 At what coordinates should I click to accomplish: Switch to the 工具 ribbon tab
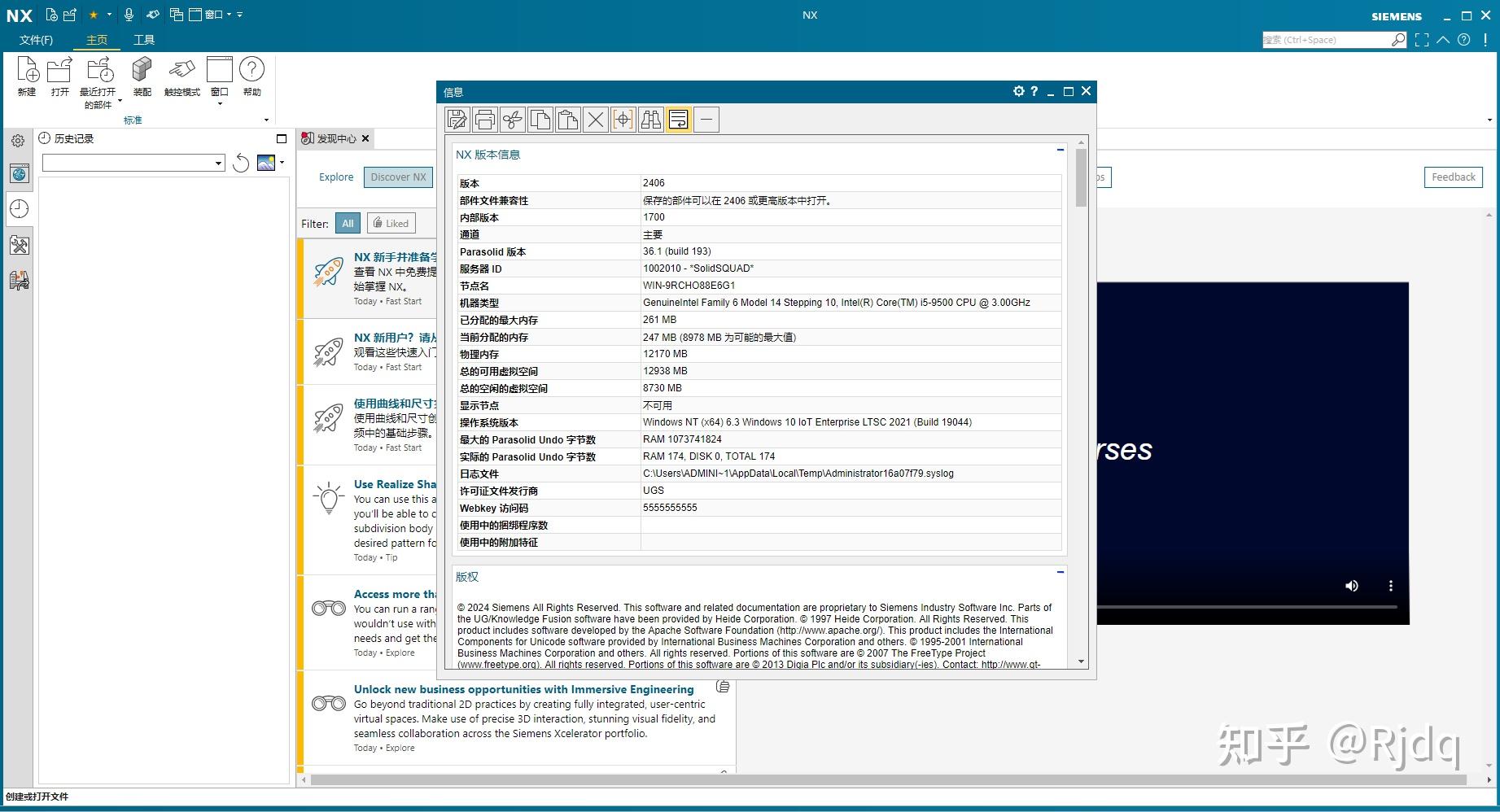pyautogui.click(x=144, y=39)
